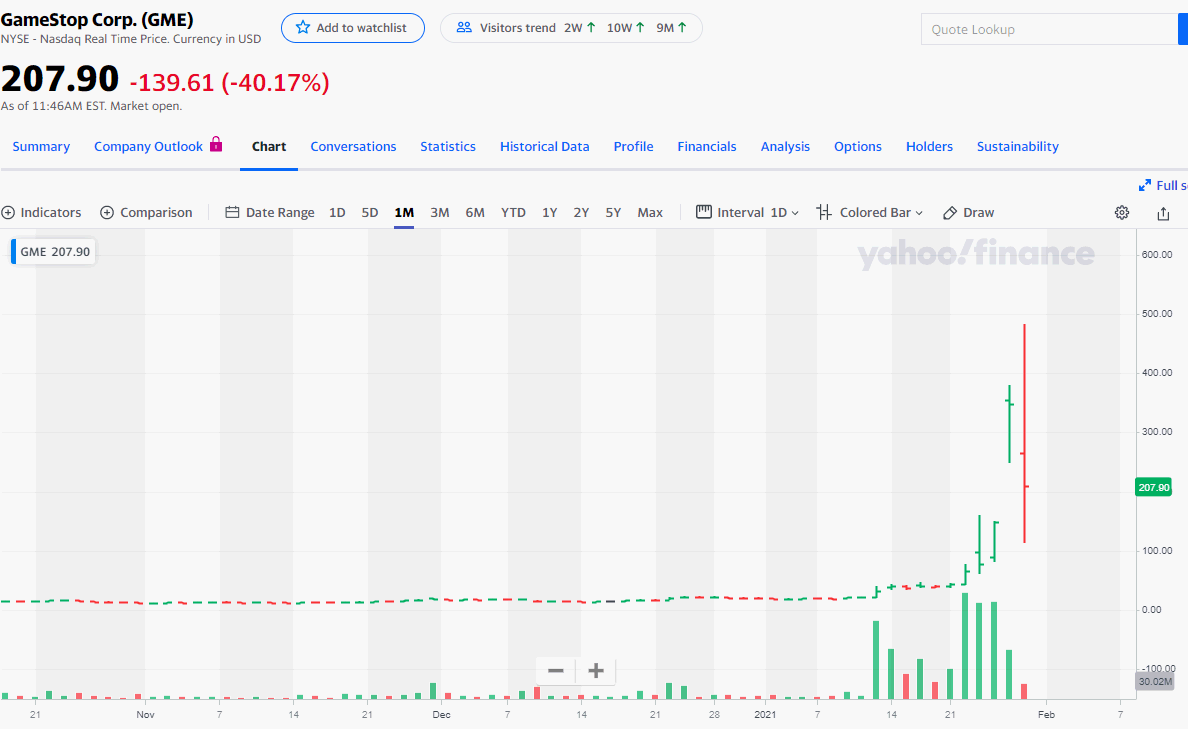Image resolution: width=1188 pixels, height=729 pixels.
Task: Click the 'Dec' date axis label
Action: (x=441, y=715)
